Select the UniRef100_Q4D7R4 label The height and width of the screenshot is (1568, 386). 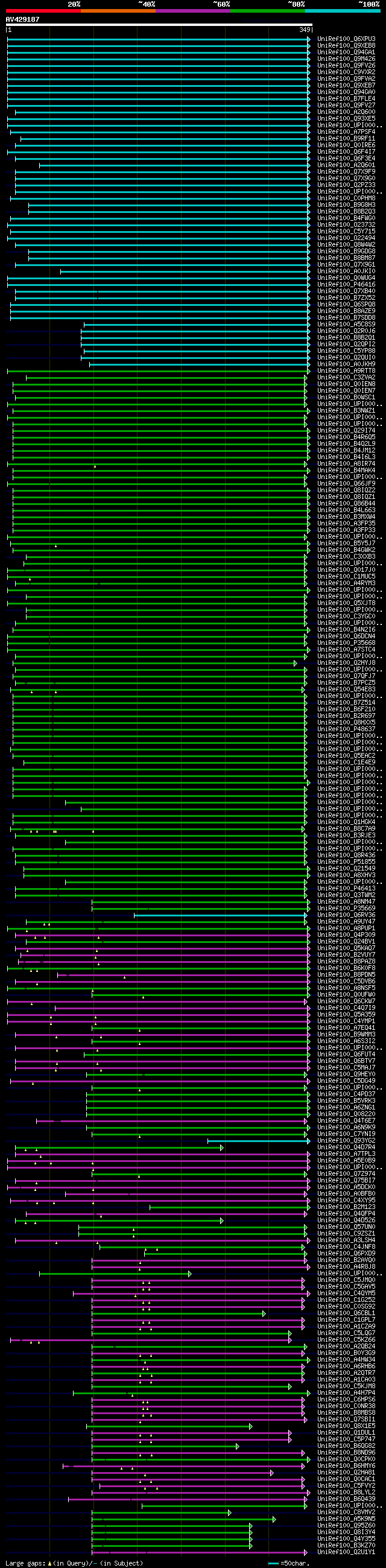click(346, 1147)
